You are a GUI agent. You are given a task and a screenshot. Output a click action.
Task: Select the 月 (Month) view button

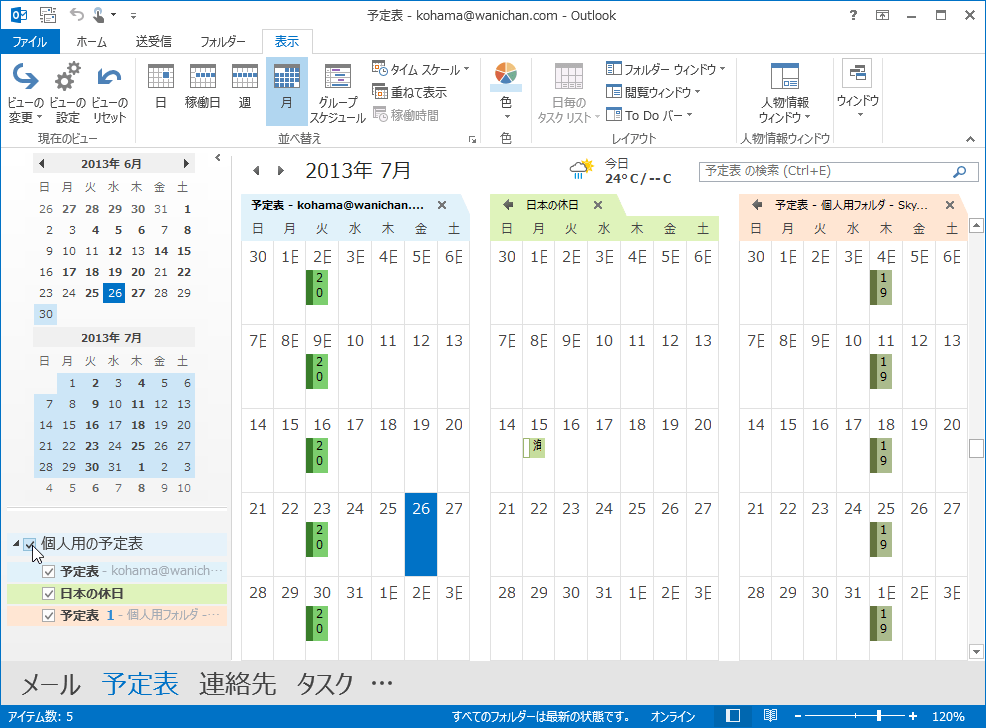286,92
